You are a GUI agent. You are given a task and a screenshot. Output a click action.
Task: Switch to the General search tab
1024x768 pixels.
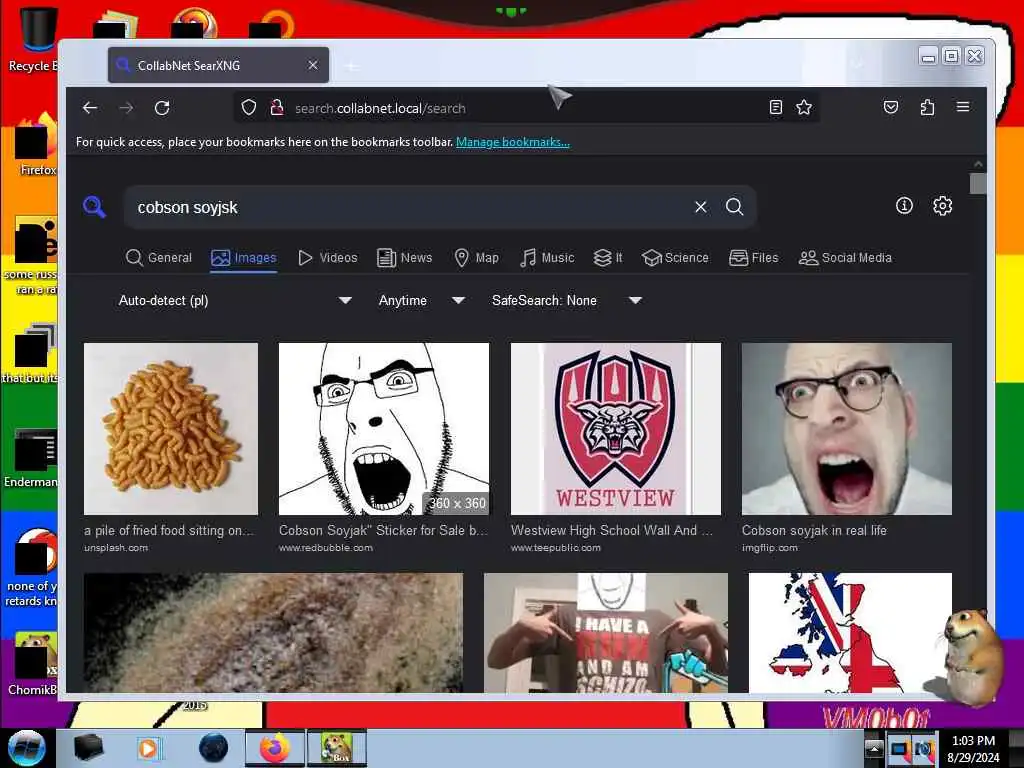[x=159, y=258]
